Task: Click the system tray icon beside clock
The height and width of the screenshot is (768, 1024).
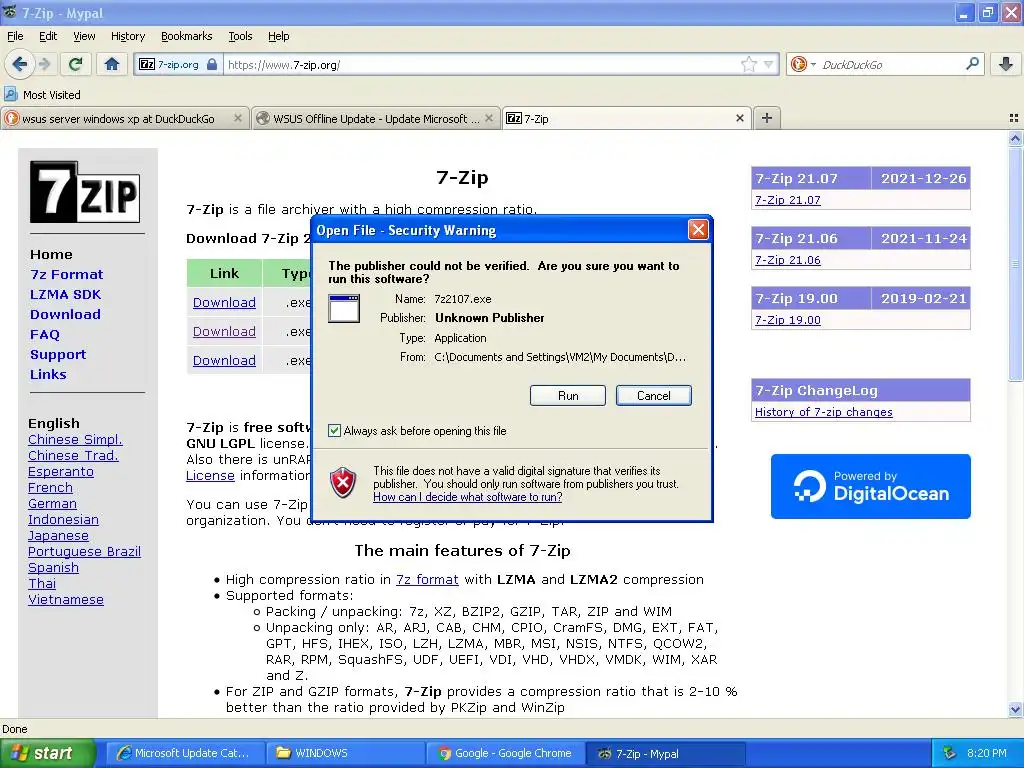Action: 950,753
